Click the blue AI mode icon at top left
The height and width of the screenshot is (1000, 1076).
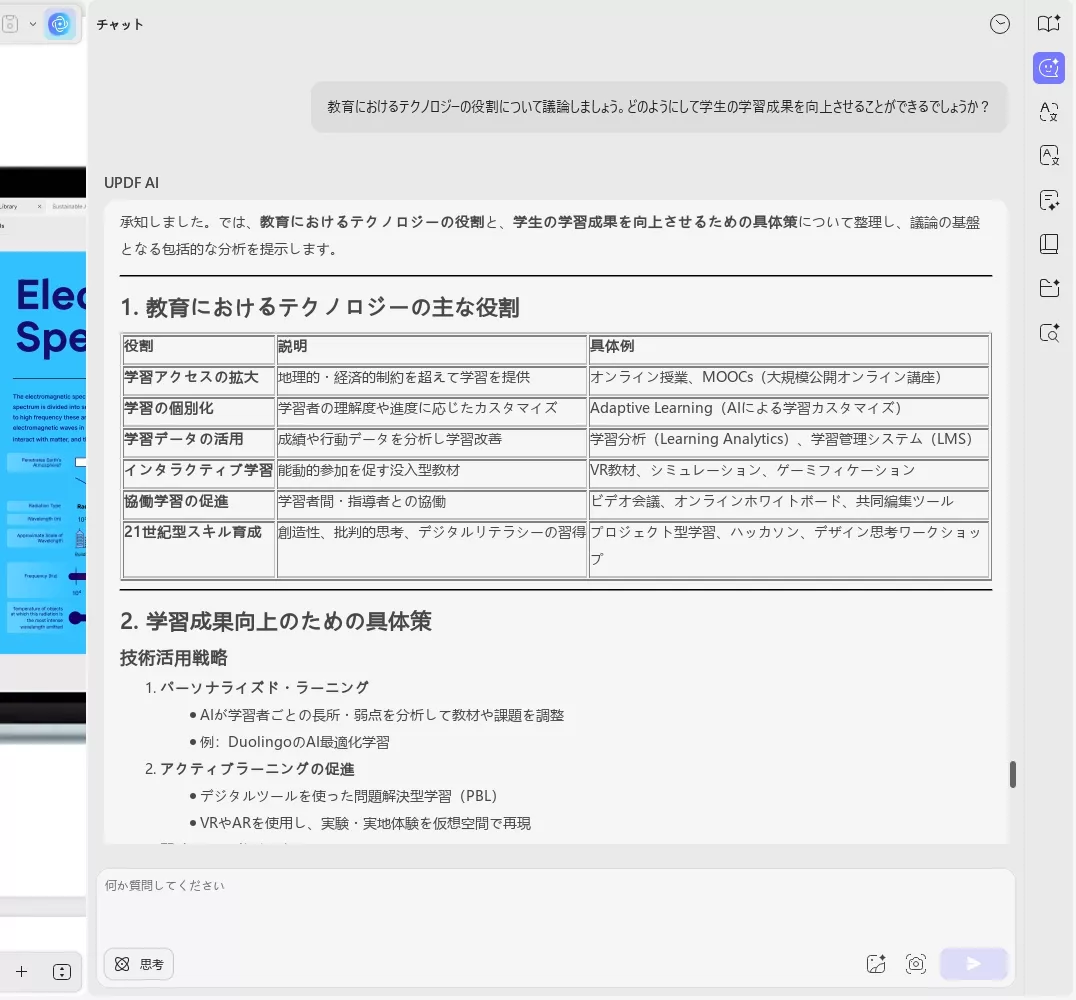pos(60,25)
